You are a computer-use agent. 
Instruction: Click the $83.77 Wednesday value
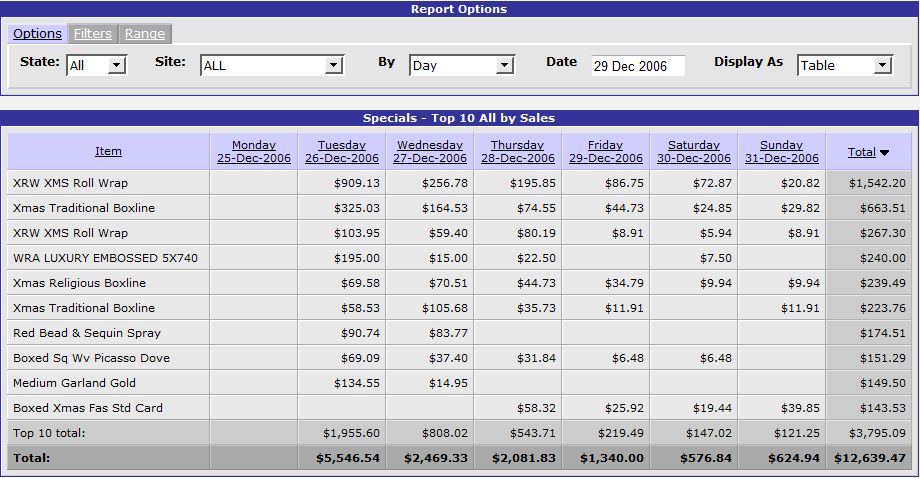point(448,333)
